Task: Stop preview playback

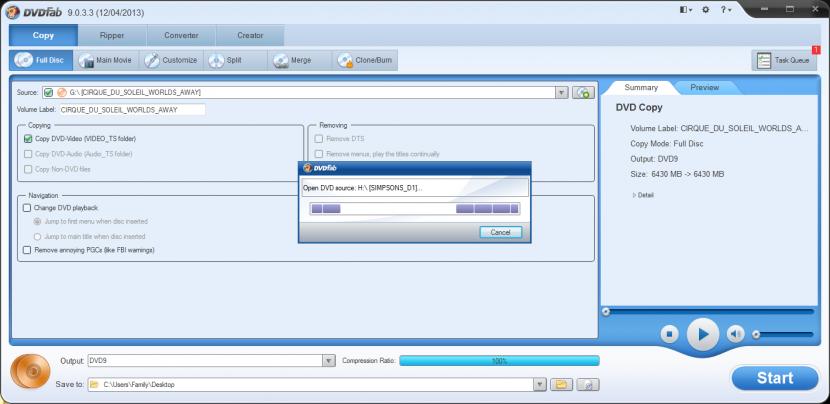Action: pyautogui.click(x=670, y=334)
